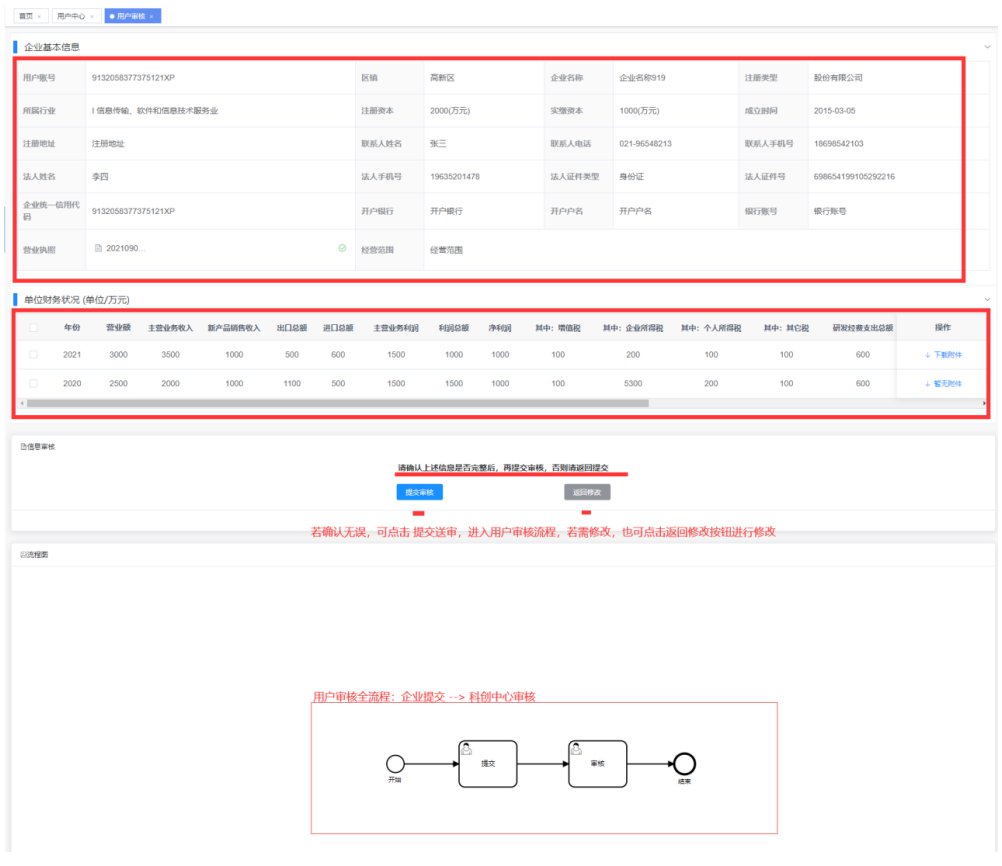The image size is (1002, 866).
Task: Click the 返回修改 button
Action: coord(587,492)
